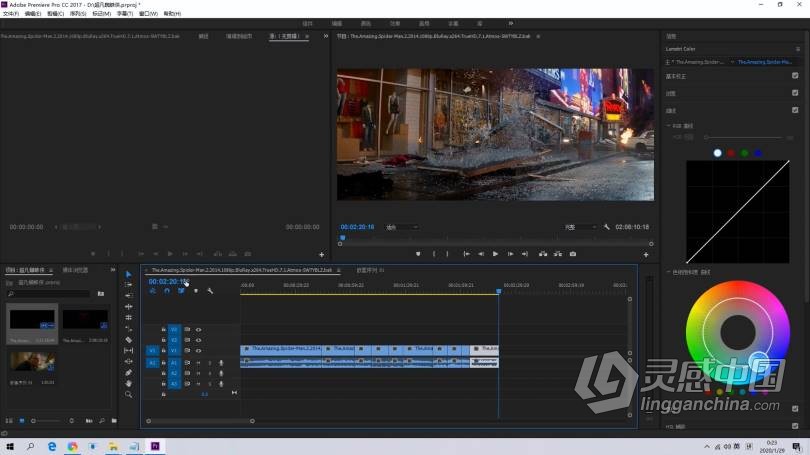Screen dimensions: 810x455
Task: Toggle V2 track output eye
Action: click(x=198, y=340)
